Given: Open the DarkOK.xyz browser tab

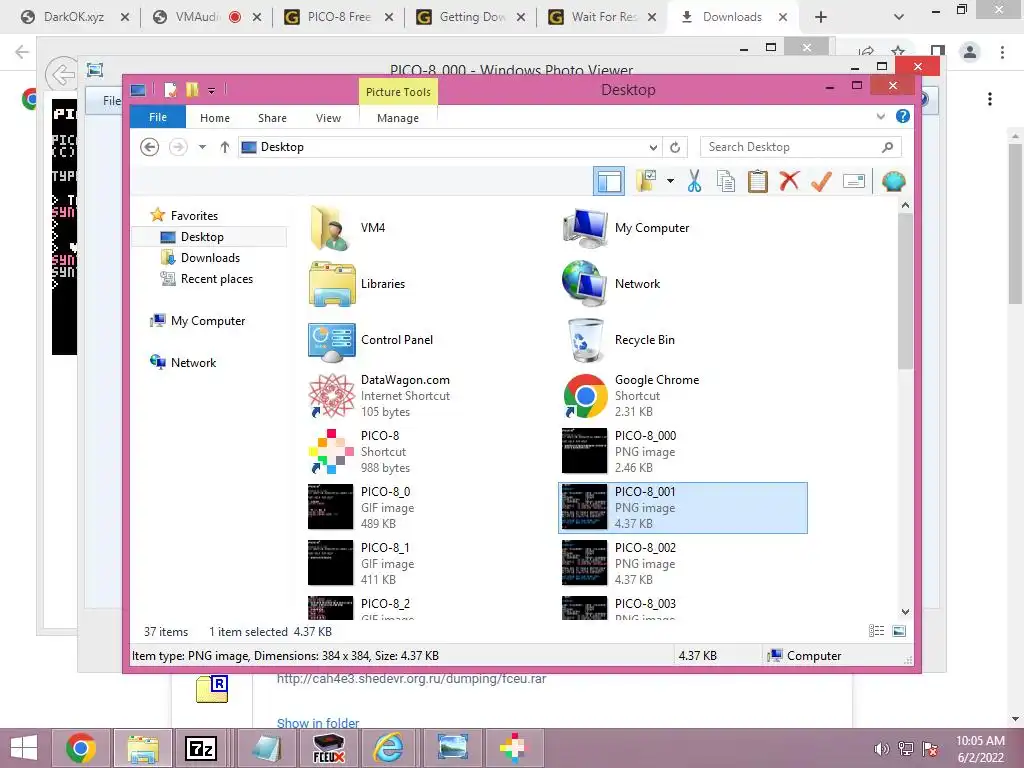Looking at the screenshot, I should [74, 17].
